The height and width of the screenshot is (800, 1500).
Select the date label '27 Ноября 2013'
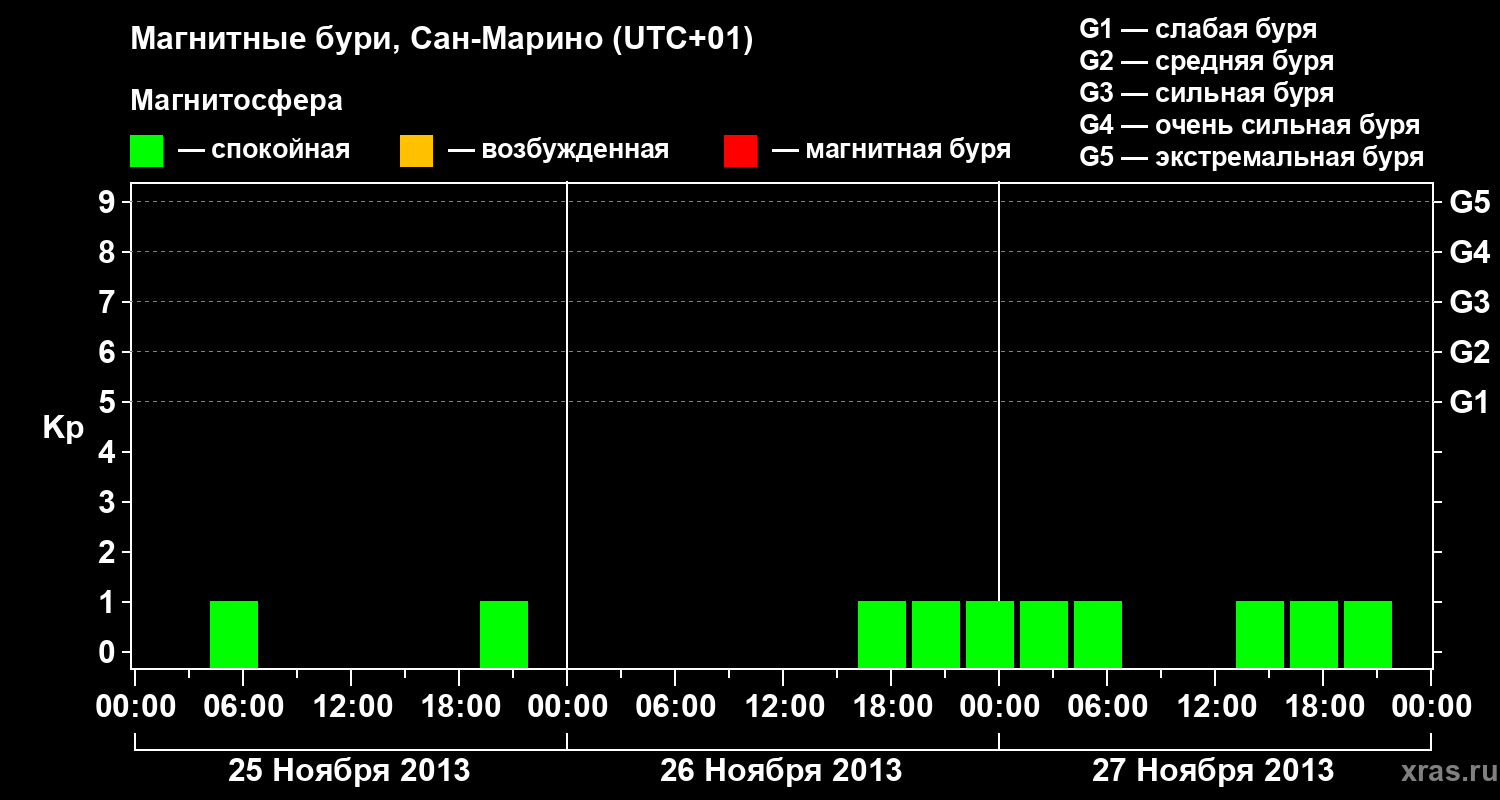coord(1213,771)
